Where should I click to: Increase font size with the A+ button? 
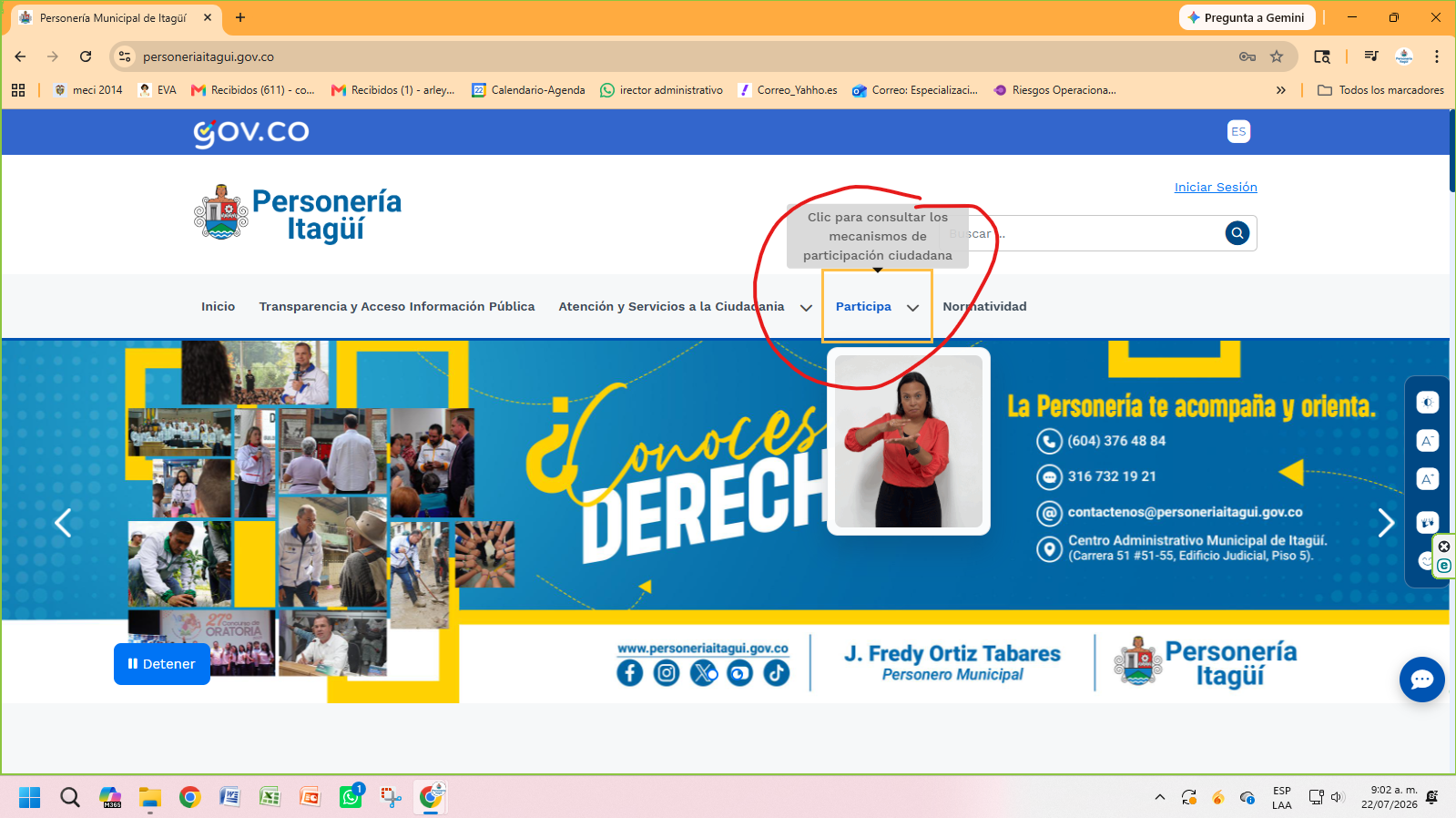[1427, 479]
